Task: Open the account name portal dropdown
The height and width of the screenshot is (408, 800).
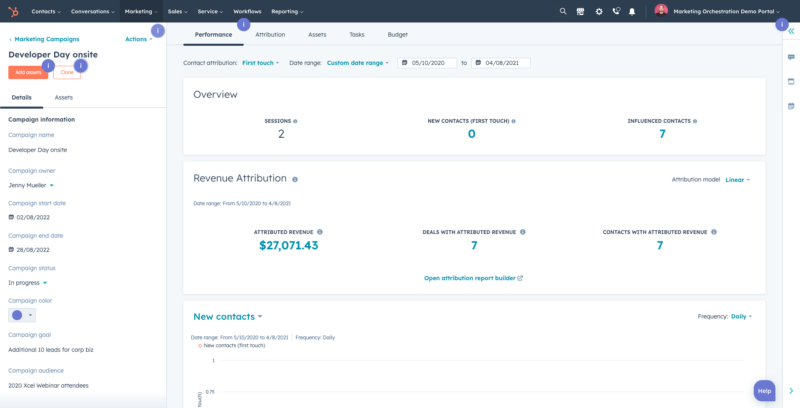Action: [x=727, y=11]
